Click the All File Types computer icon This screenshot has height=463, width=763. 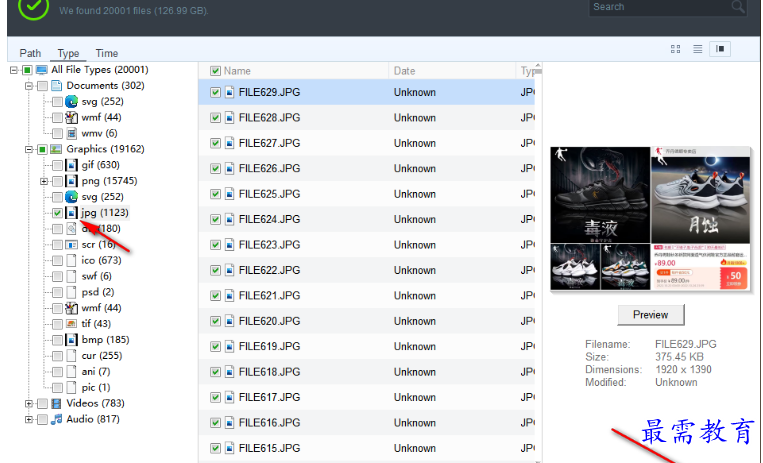42,70
